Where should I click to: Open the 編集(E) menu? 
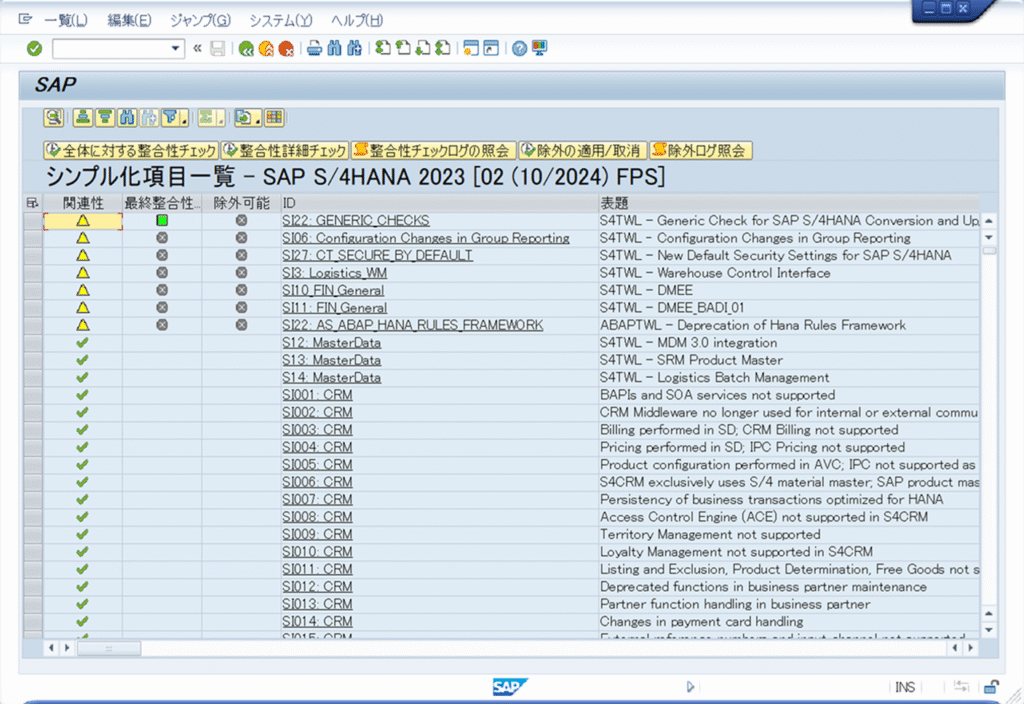[129, 20]
